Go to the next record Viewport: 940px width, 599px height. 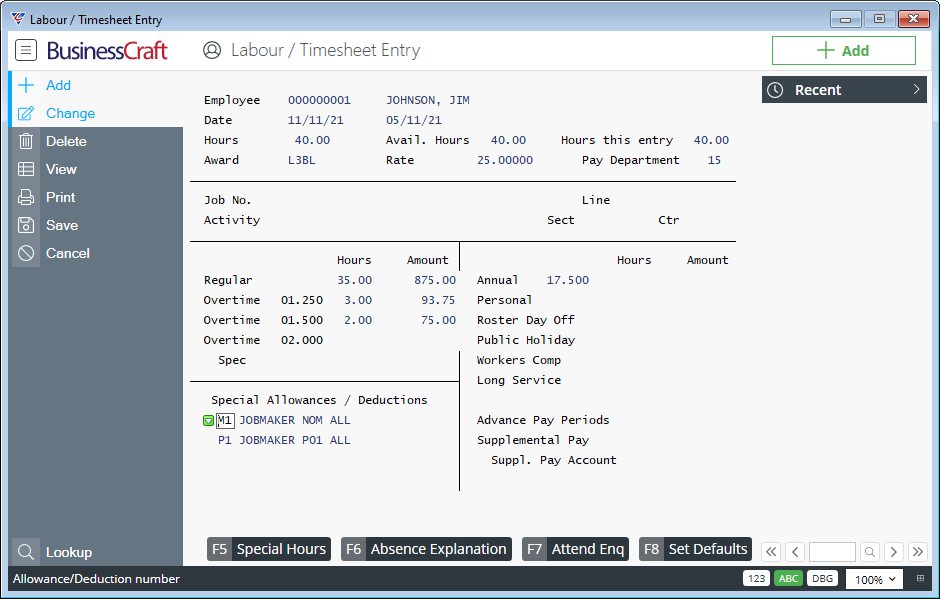click(x=893, y=552)
